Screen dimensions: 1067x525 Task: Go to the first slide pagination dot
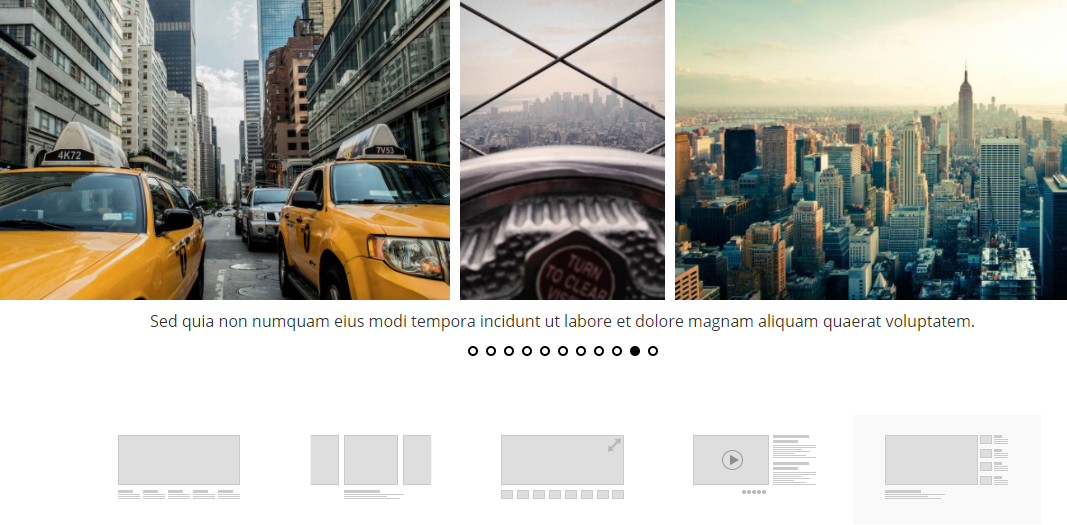[473, 351]
